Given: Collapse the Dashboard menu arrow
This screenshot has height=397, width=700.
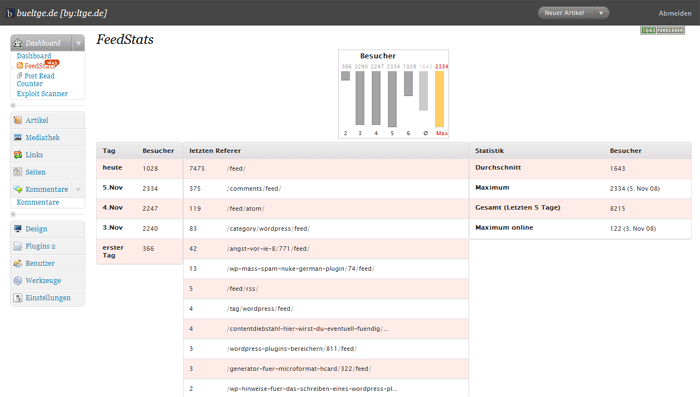Looking at the screenshot, I should point(78,43).
